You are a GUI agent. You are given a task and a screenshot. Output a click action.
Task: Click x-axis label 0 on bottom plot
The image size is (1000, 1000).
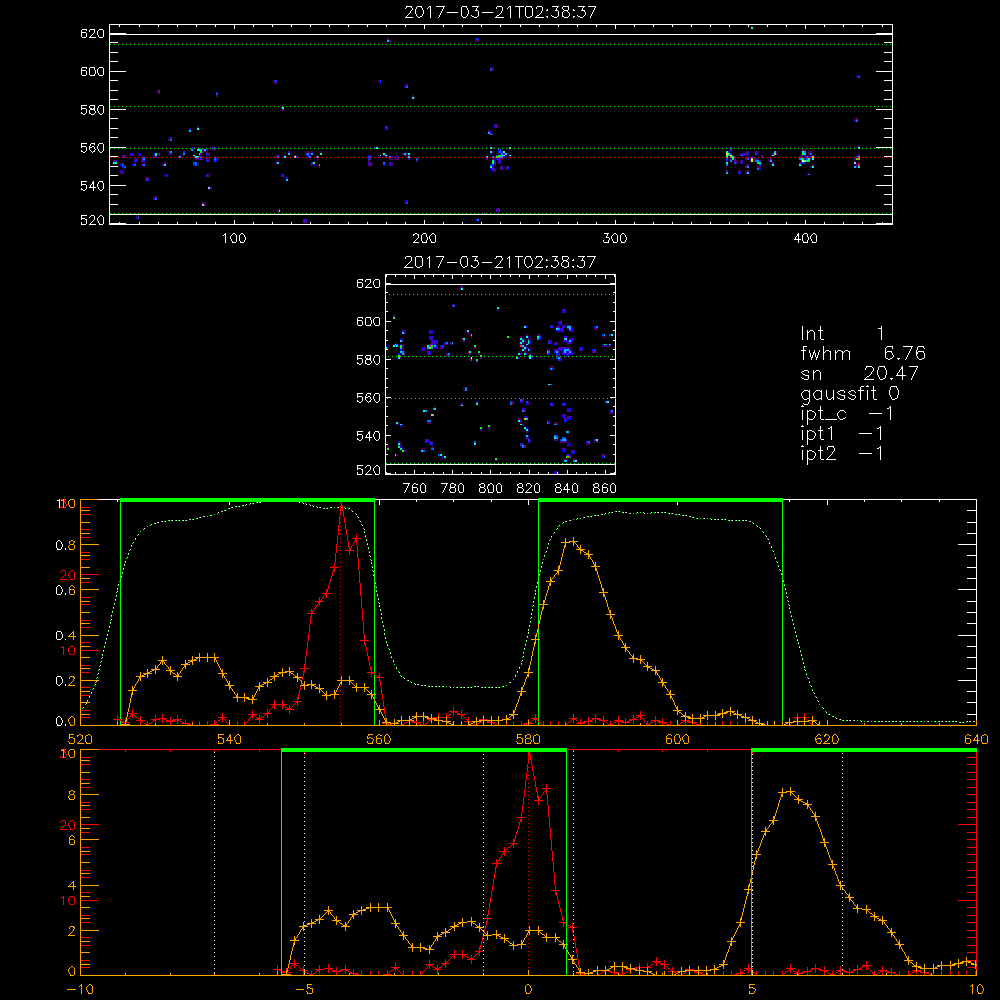click(528, 989)
